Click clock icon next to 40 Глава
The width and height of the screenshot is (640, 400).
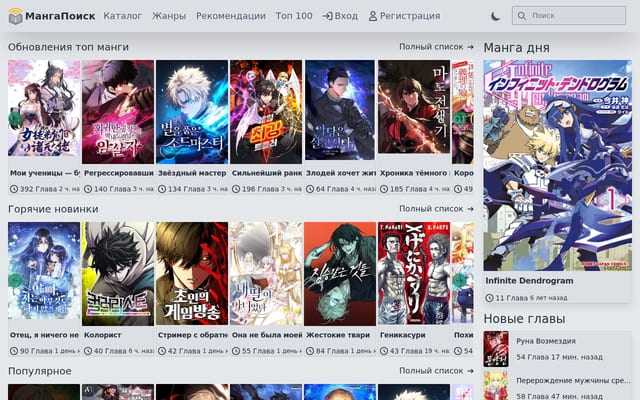pyautogui.click(x=88, y=351)
